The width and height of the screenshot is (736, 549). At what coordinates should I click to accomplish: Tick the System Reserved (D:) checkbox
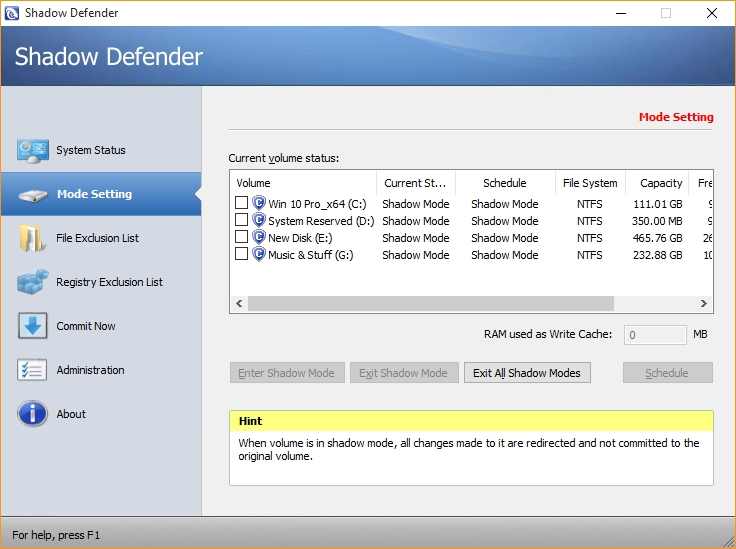tap(241, 221)
